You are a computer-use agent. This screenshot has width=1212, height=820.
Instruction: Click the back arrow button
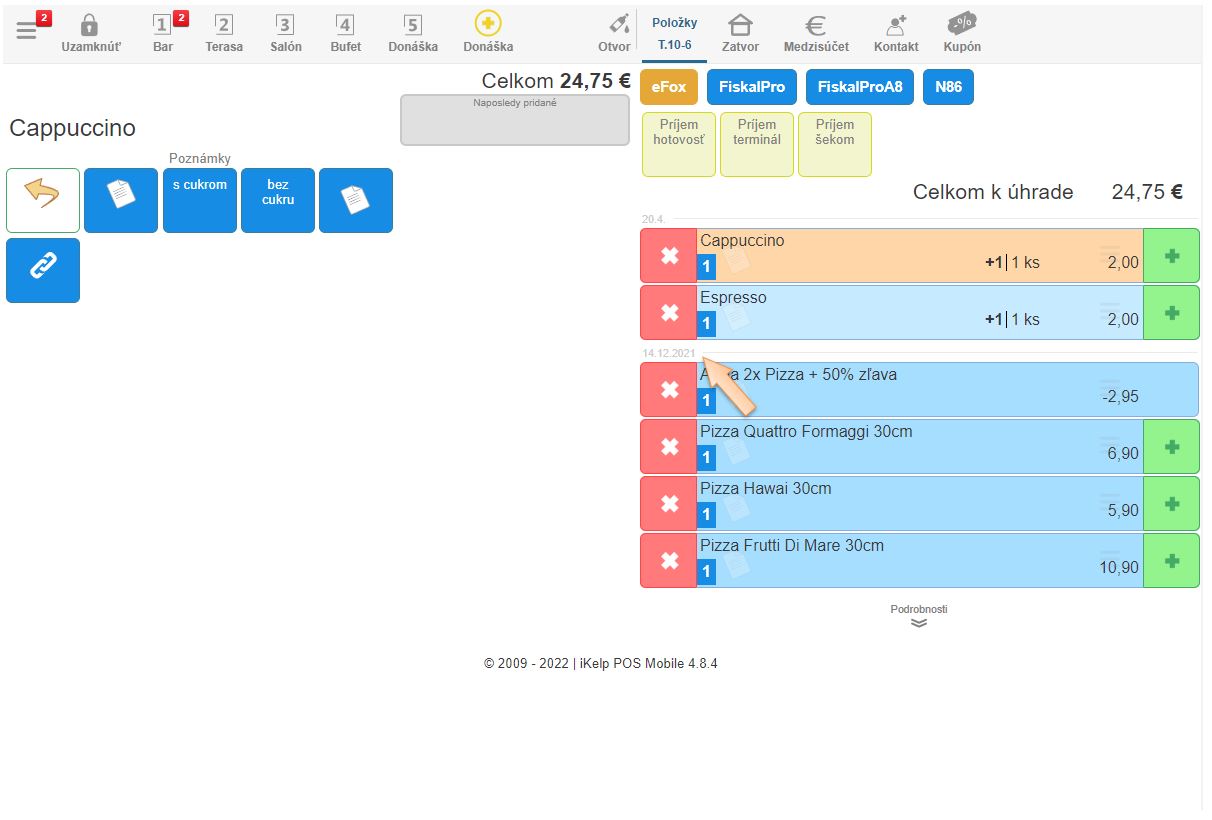click(43, 200)
